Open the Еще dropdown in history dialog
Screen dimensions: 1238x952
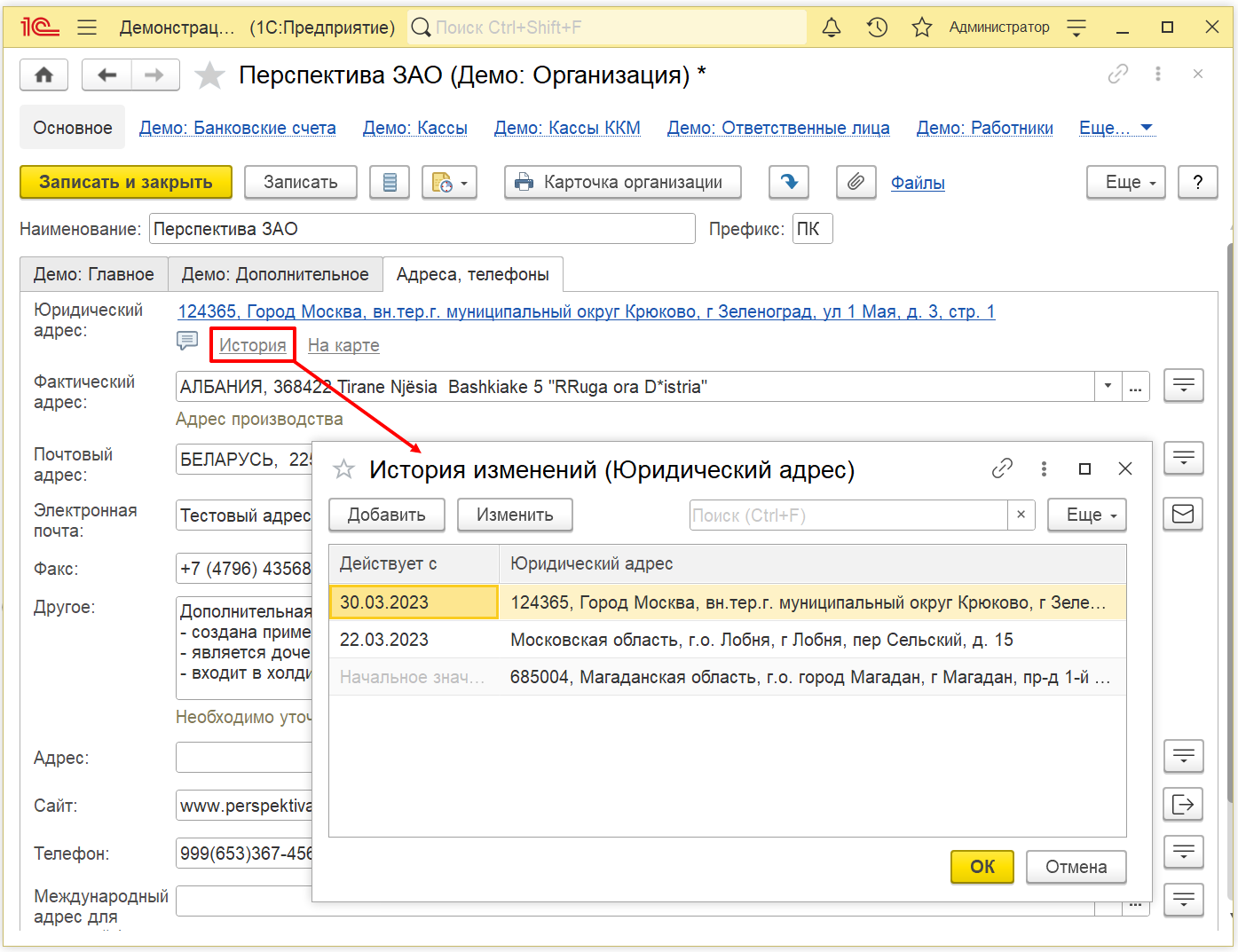point(1087,515)
